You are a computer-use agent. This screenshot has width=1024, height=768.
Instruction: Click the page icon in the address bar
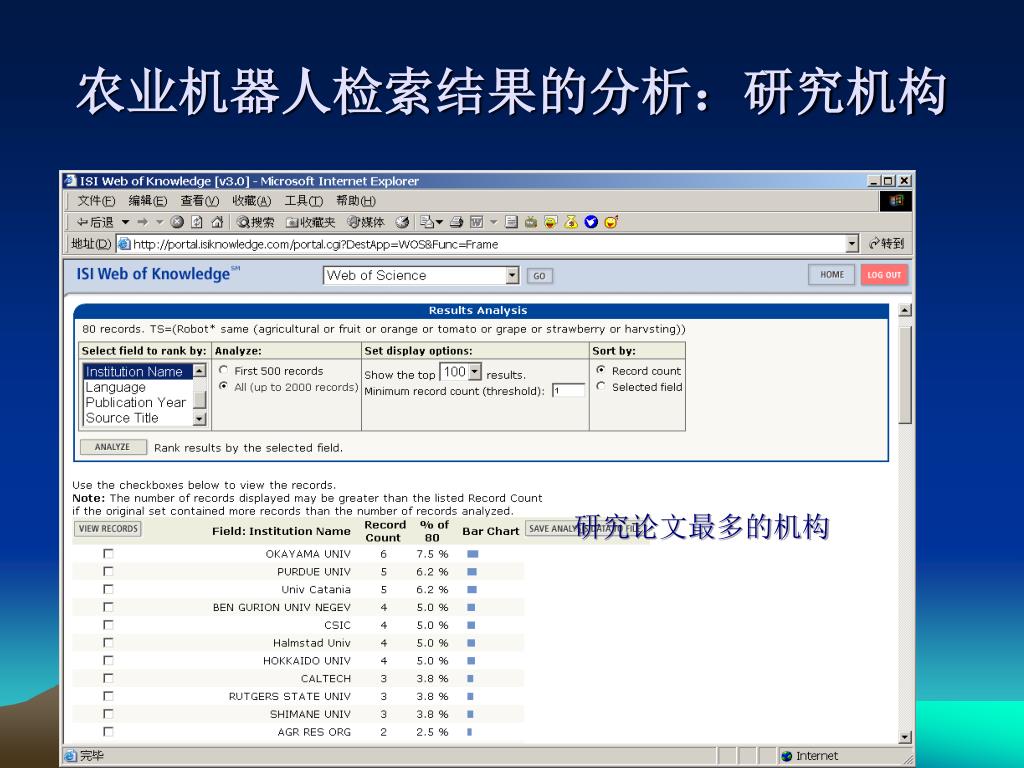tap(124, 244)
